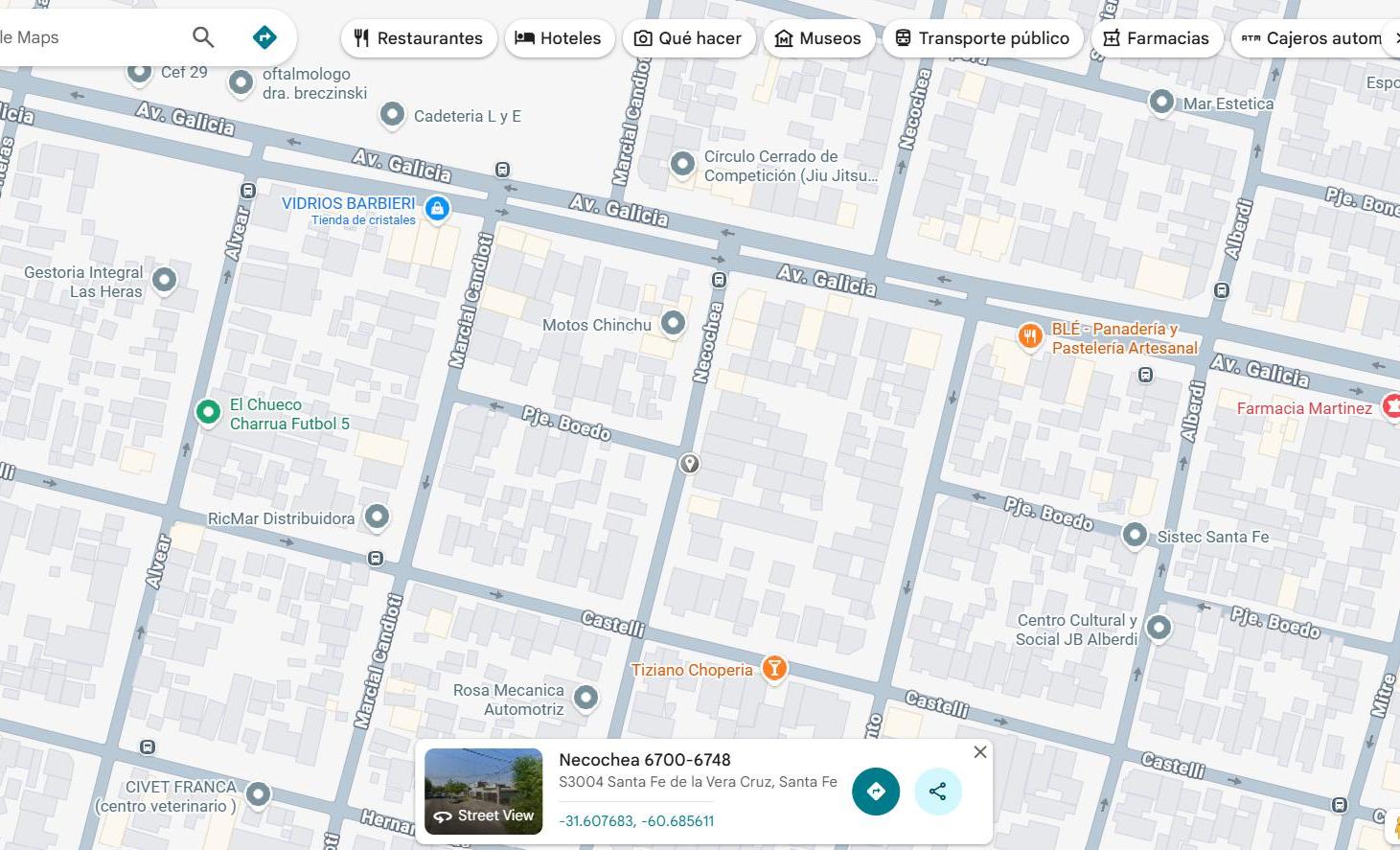Close the Necochea location card

click(980, 752)
